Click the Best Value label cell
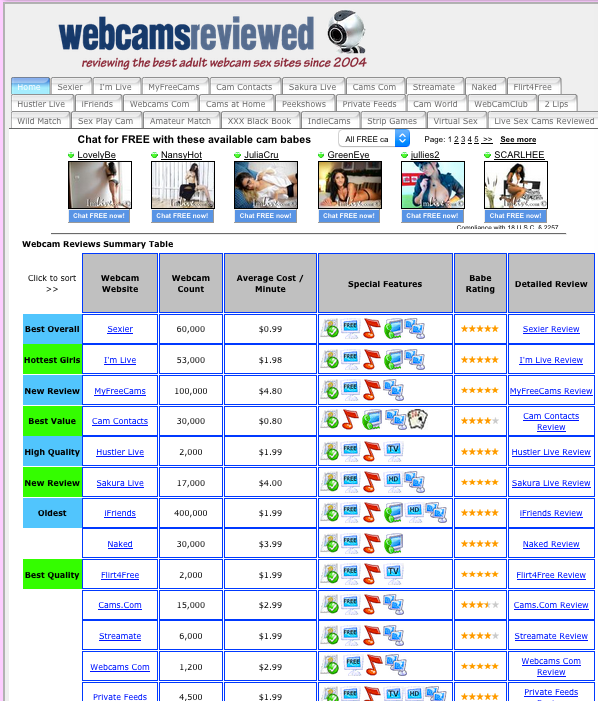598x701 pixels. click(x=52, y=421)
